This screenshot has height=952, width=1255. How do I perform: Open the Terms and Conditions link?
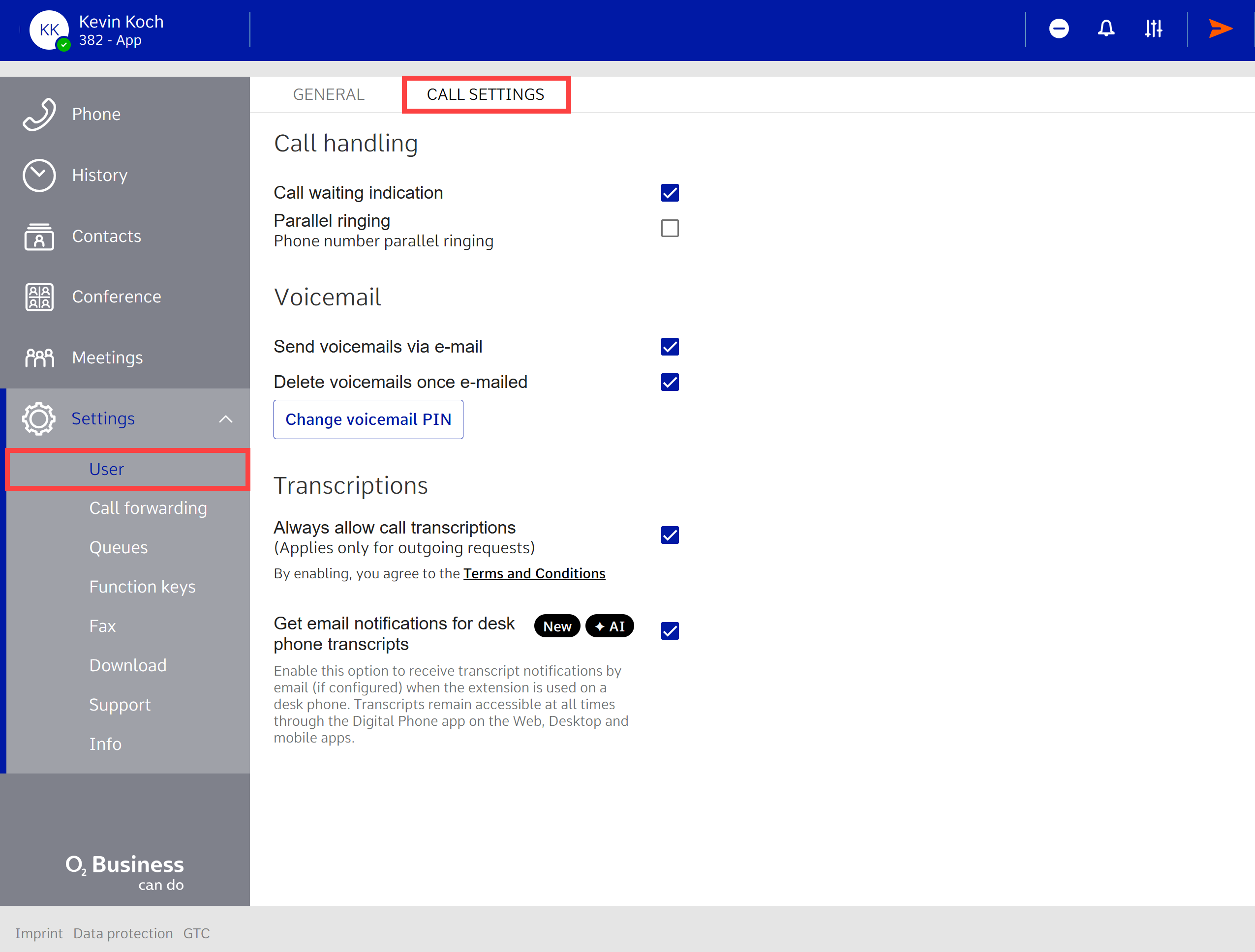pyautogui.click(x=534, y=574)
